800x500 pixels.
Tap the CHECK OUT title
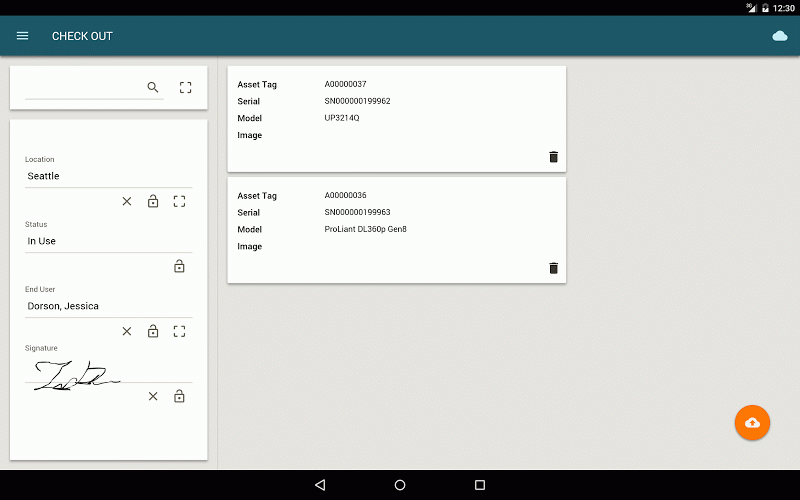tap(82, 36)
